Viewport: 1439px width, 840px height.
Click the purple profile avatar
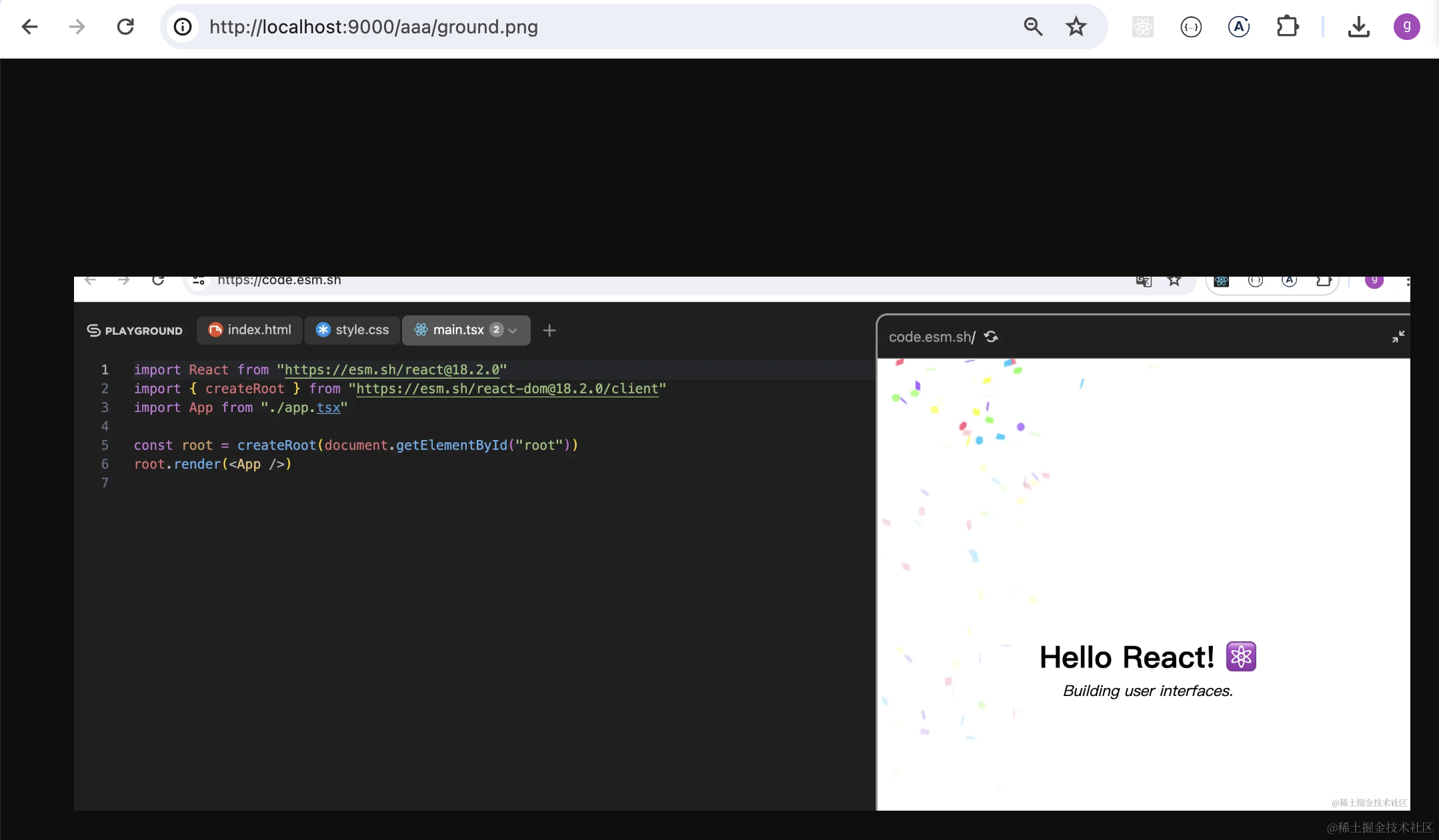(x=1406, y=27)
